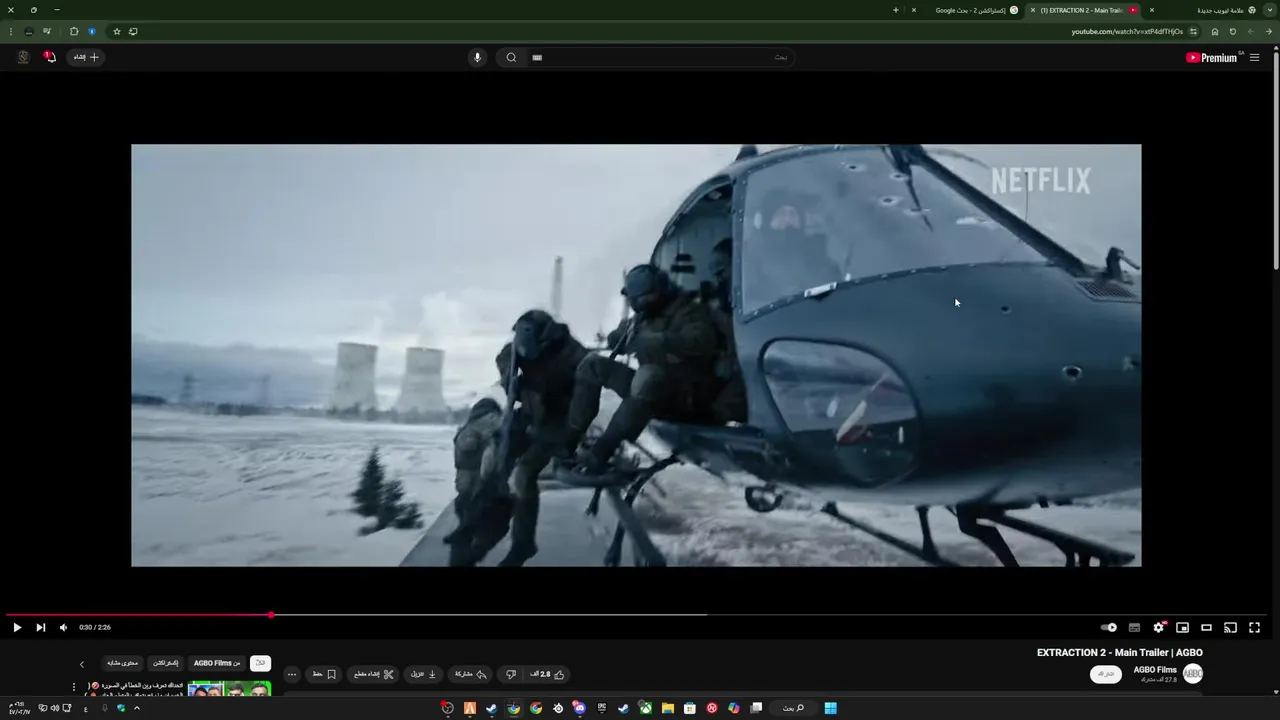Image resolution: width=1280 pixels, height=720 pixels.
Task: Select the 'محتوى مشابه' related filter chip
Action: pos(123,663)
